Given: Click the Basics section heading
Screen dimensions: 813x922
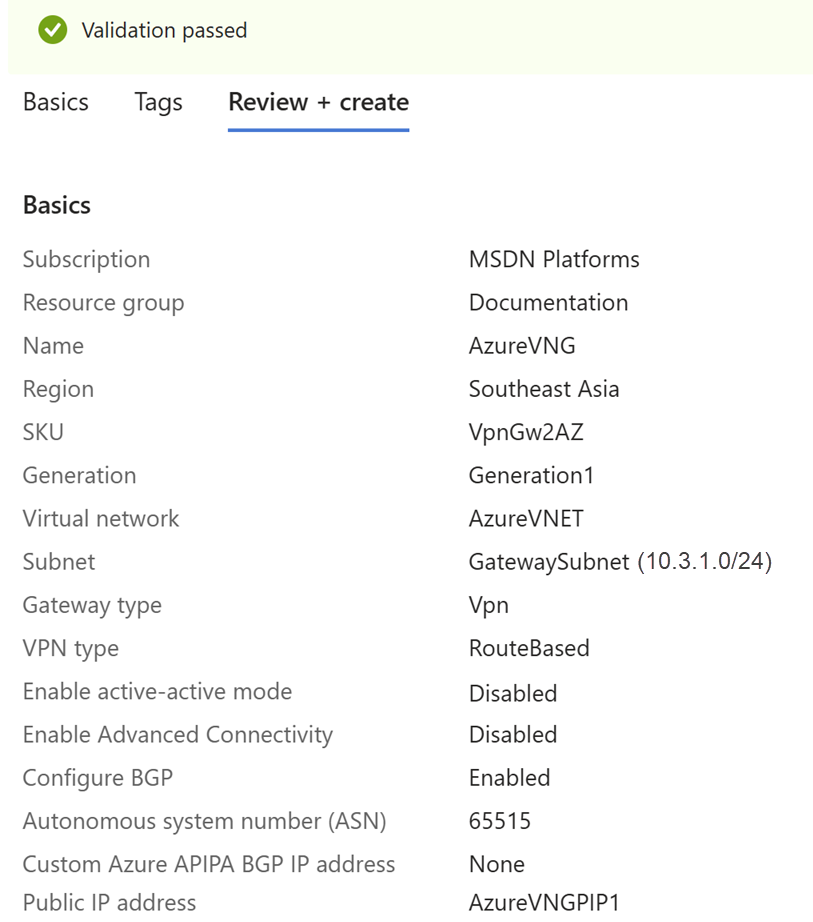Looking at the screenshot, I should pos(57,205).
